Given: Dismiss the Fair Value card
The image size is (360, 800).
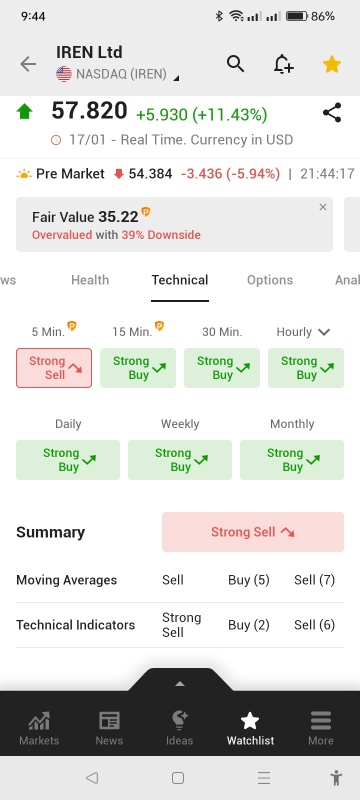Looking at the screenshot, I should [323, 207].
